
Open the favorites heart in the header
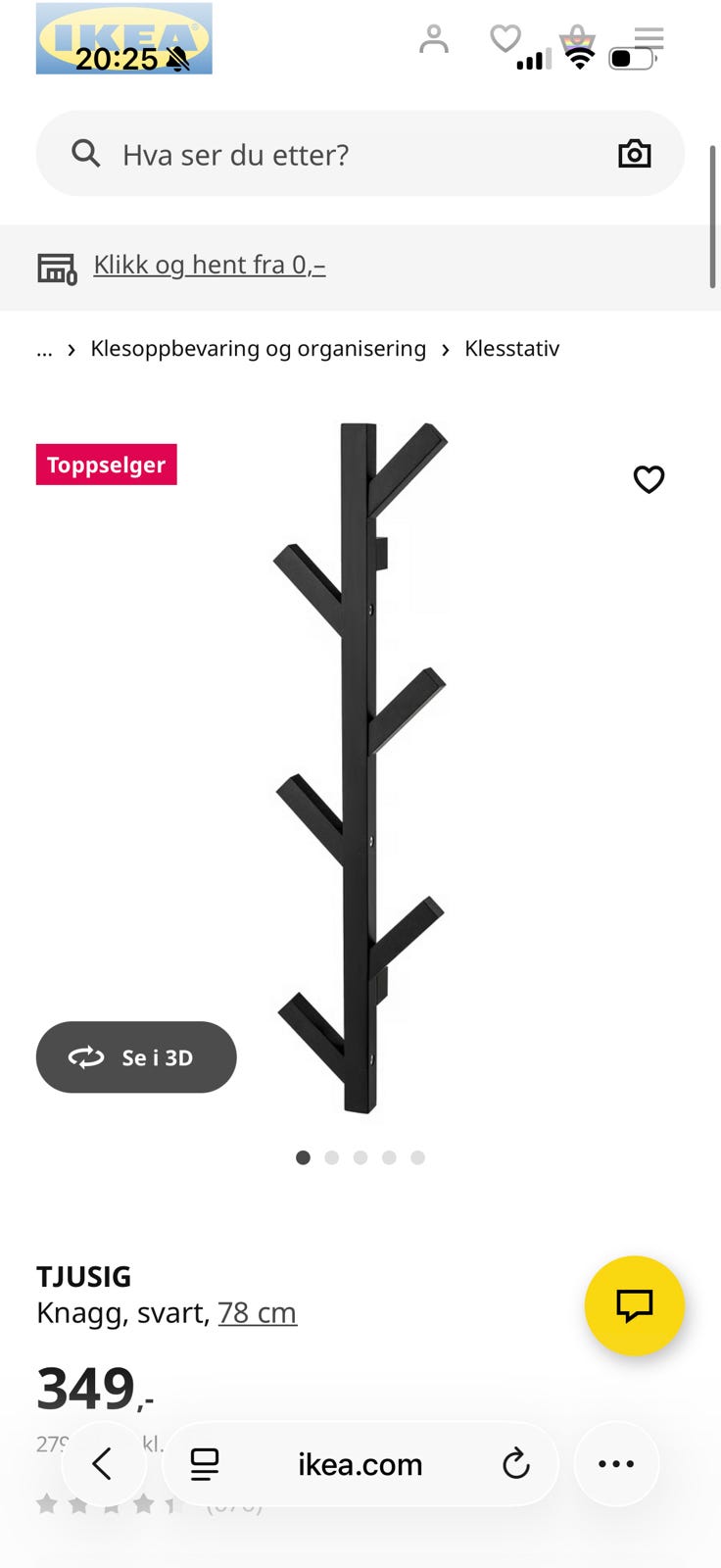[x=505, y=39]
